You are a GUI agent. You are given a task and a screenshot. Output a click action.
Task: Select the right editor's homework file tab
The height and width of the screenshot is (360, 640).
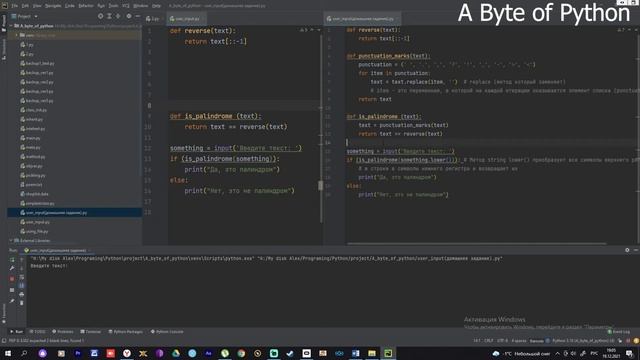[x=361, y=19]
